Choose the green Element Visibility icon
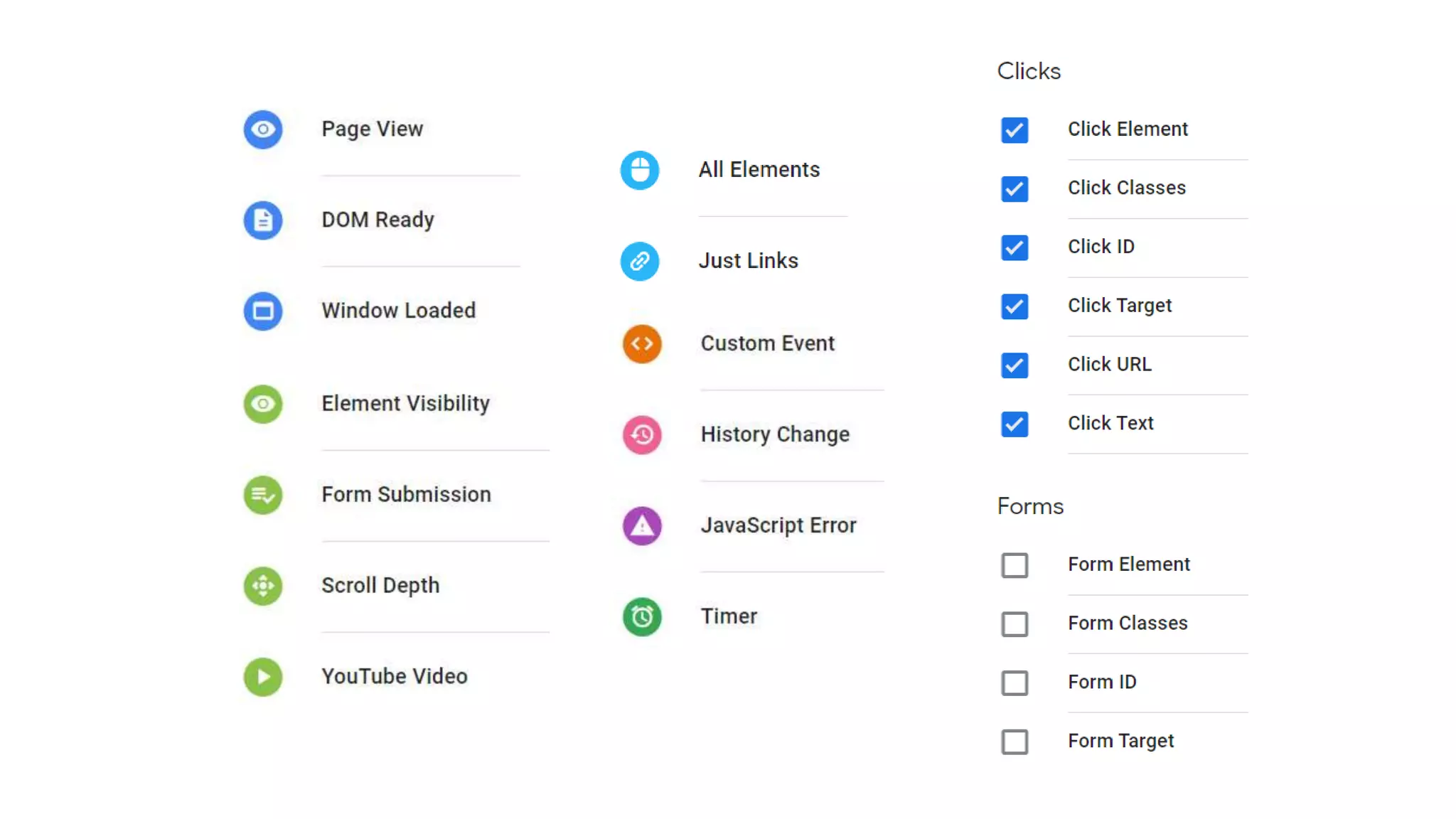This screenshot has width=1456, height=819. tap(263, 404)
